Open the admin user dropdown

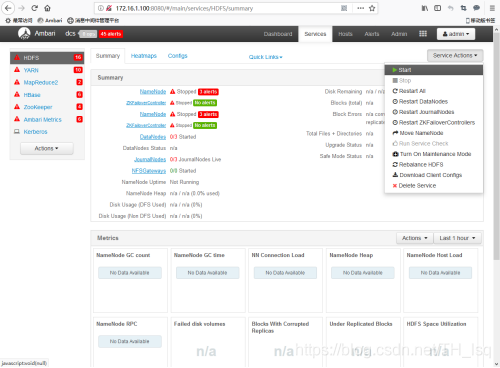[x=456, y=34]
